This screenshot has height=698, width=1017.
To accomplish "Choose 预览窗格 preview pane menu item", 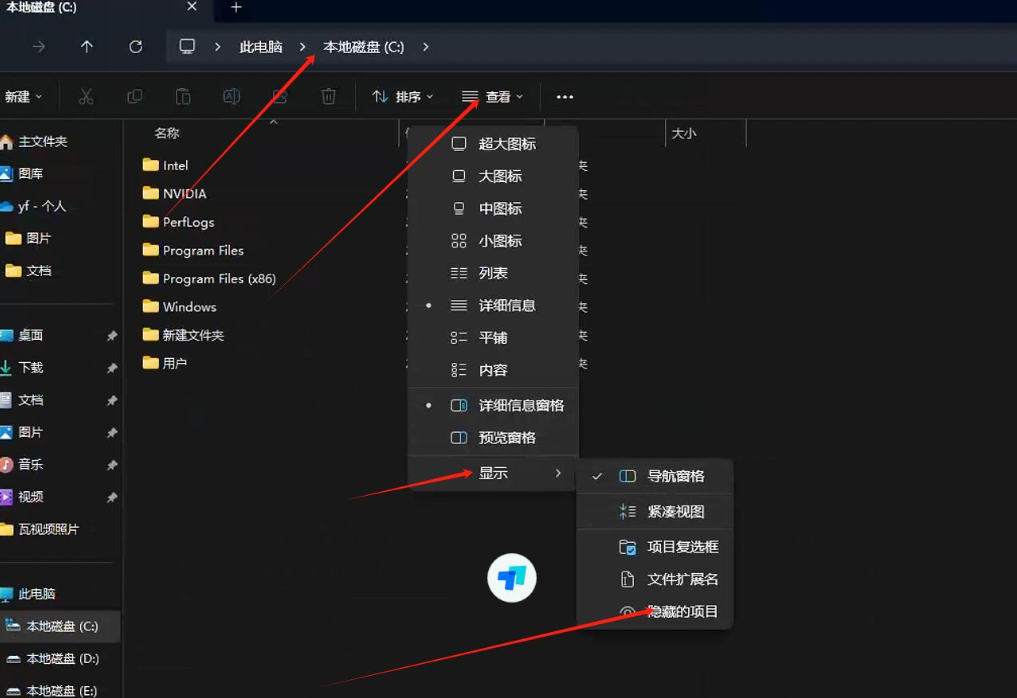I will [506, 438].
